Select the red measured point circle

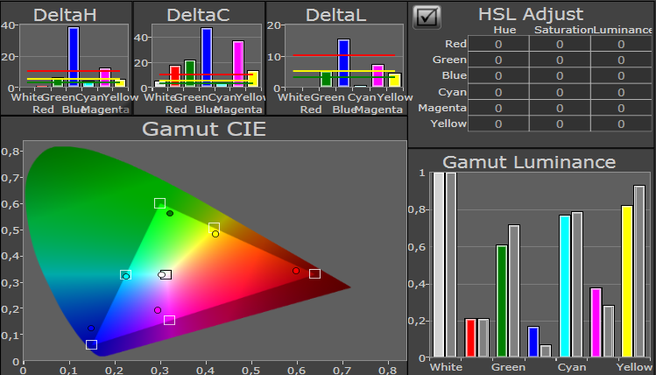(296, 271)
